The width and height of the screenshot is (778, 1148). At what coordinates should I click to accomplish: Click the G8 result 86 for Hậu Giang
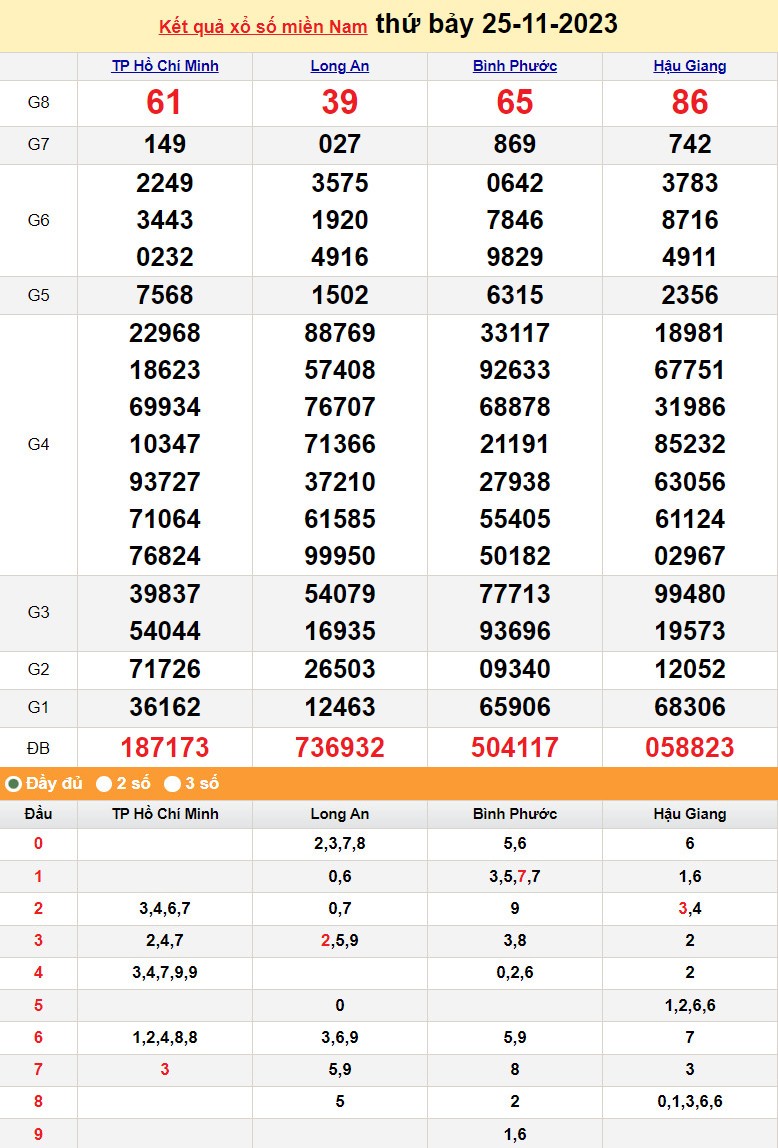690,103
